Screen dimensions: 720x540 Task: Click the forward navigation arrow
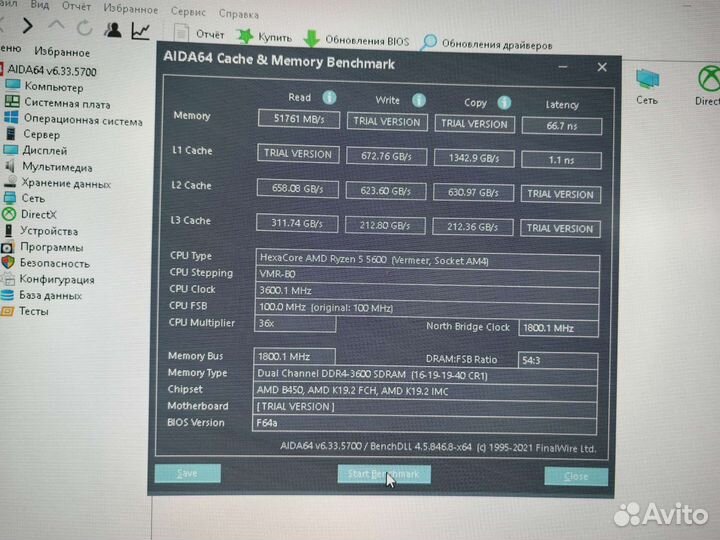click(x=28, y=26)
